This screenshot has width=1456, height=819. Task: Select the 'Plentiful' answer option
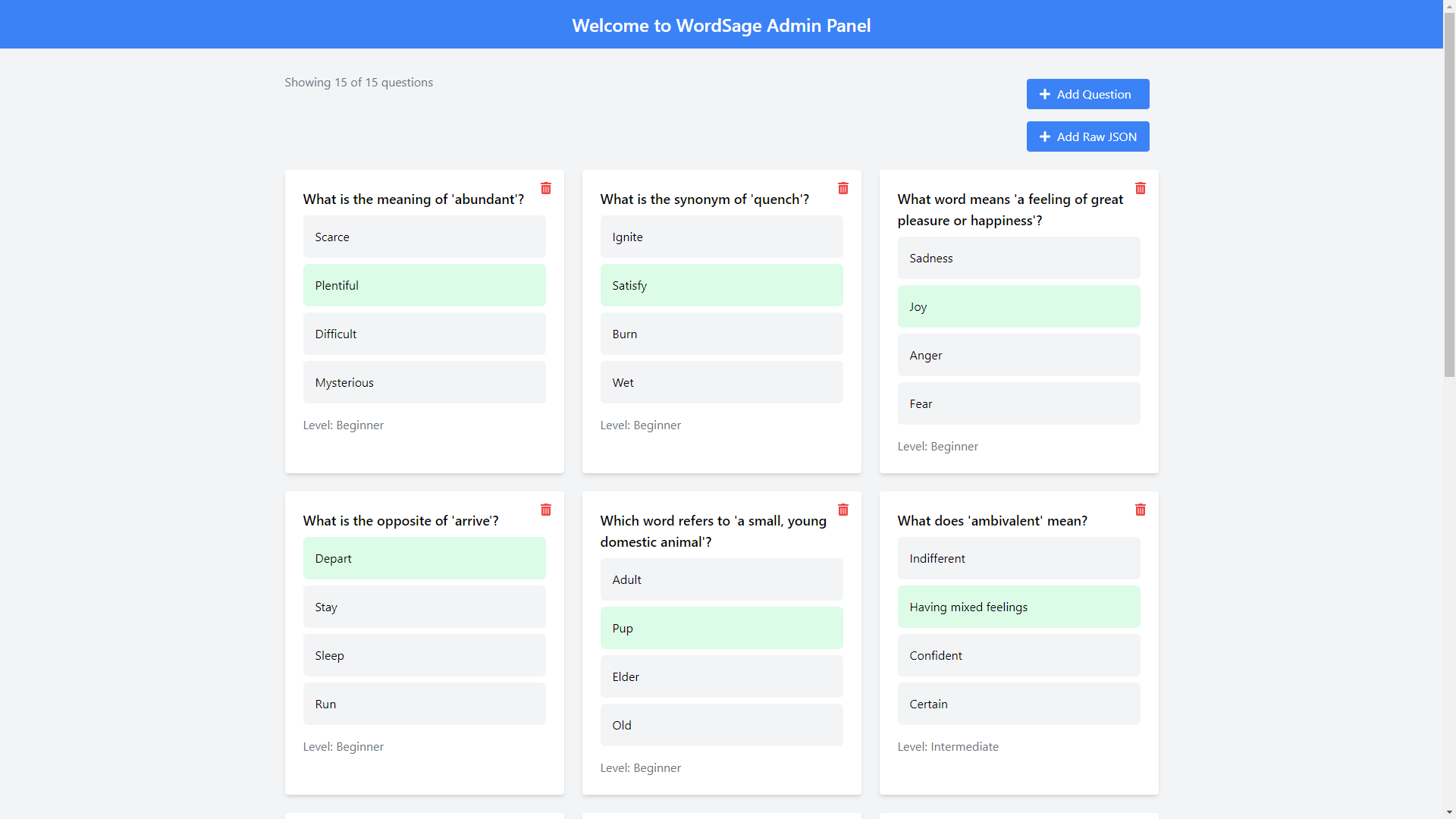pyautogui.click(x=424, y=285)
